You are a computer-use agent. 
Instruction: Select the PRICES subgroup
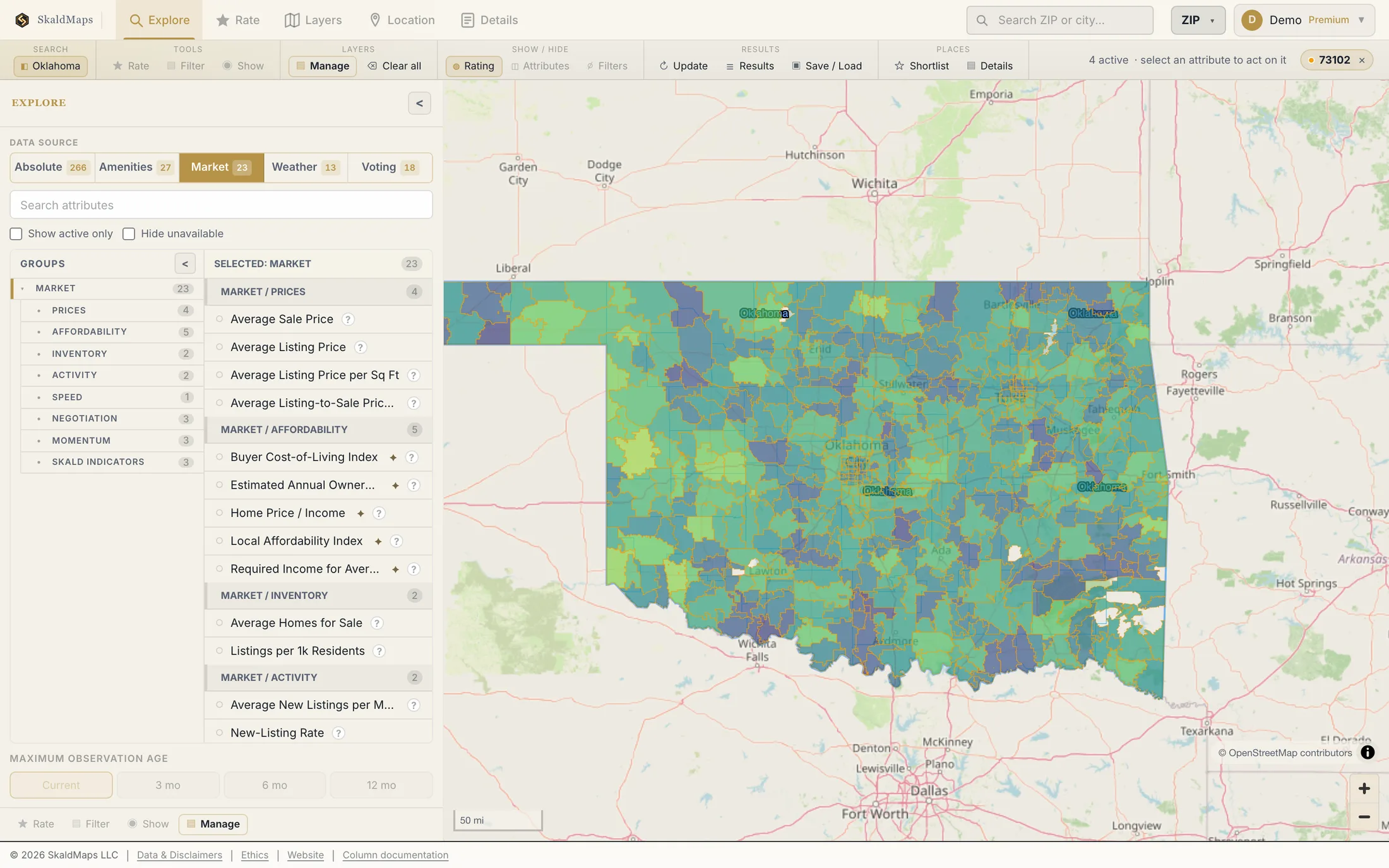click(112, 311)
